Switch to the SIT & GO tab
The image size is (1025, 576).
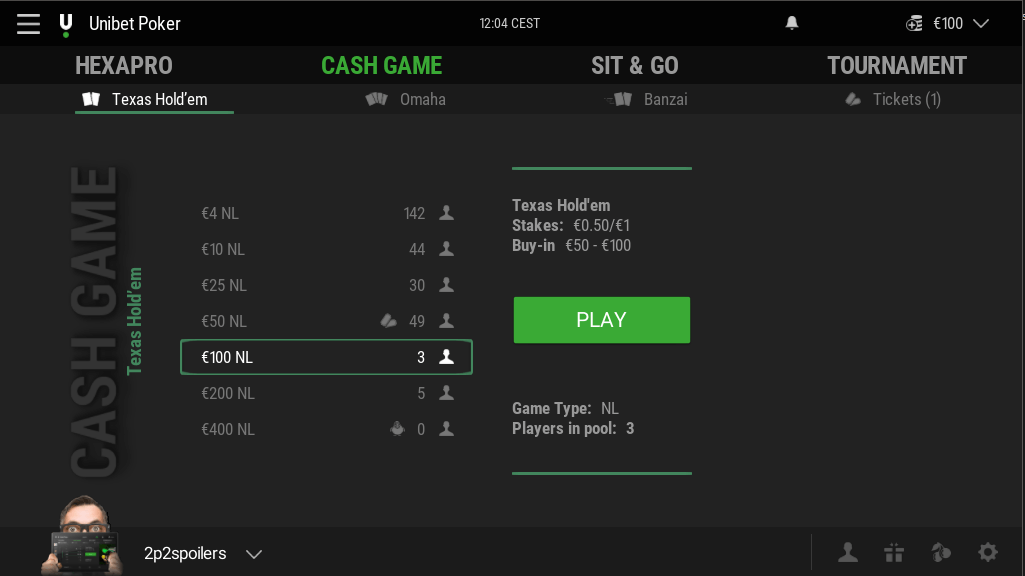(635, 66)
